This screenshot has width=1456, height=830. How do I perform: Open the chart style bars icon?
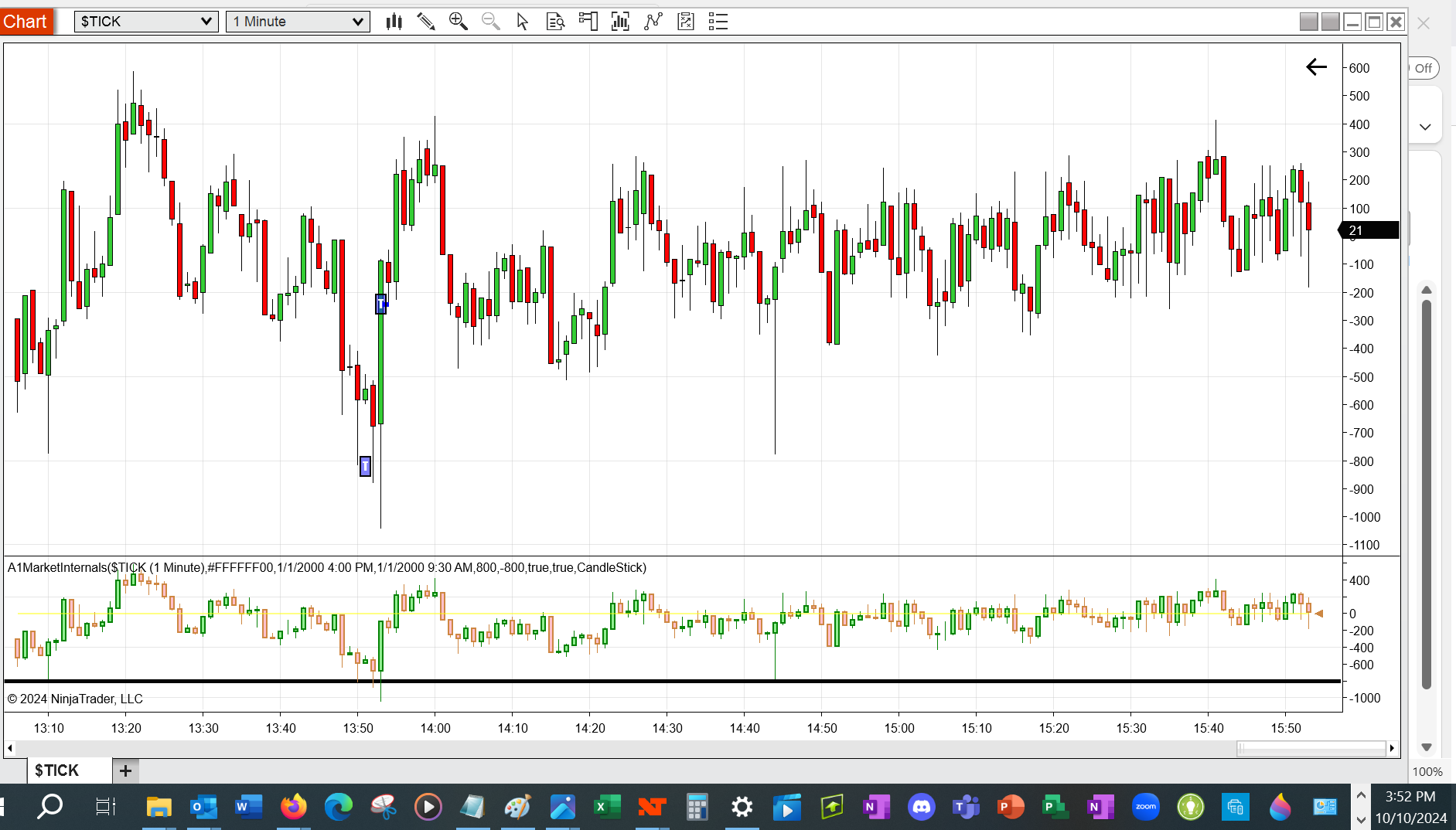pyautogui.click(x=394, y=22)
